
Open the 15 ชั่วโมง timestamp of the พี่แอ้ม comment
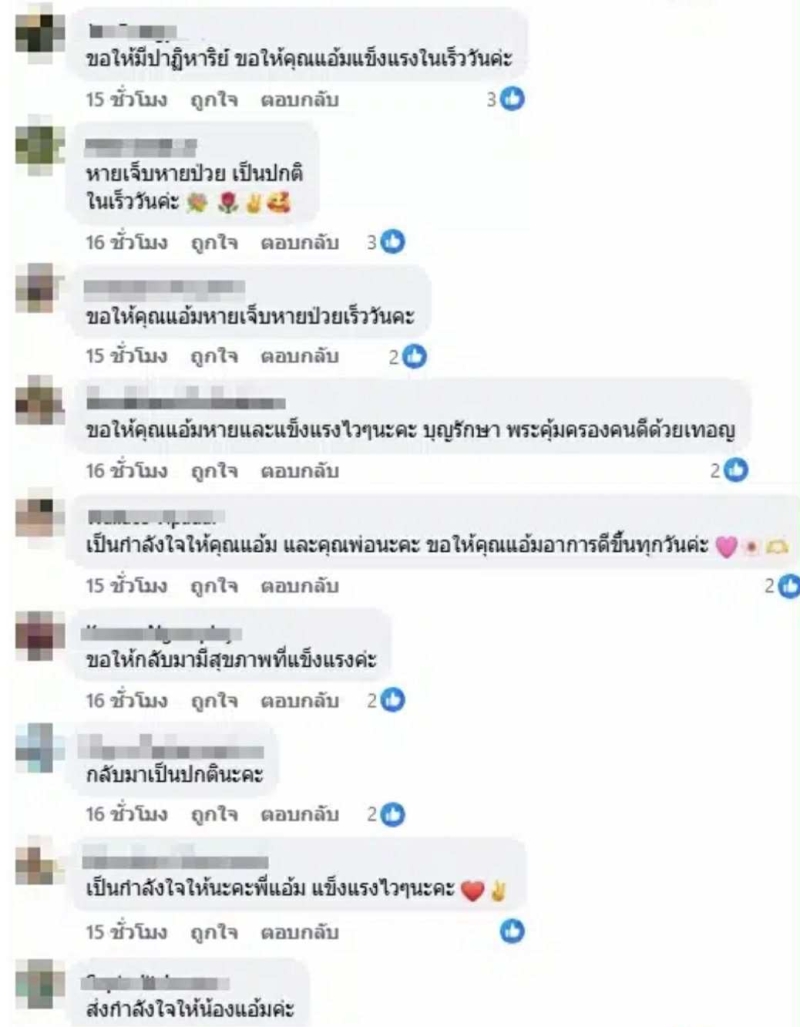pos(126,931)
